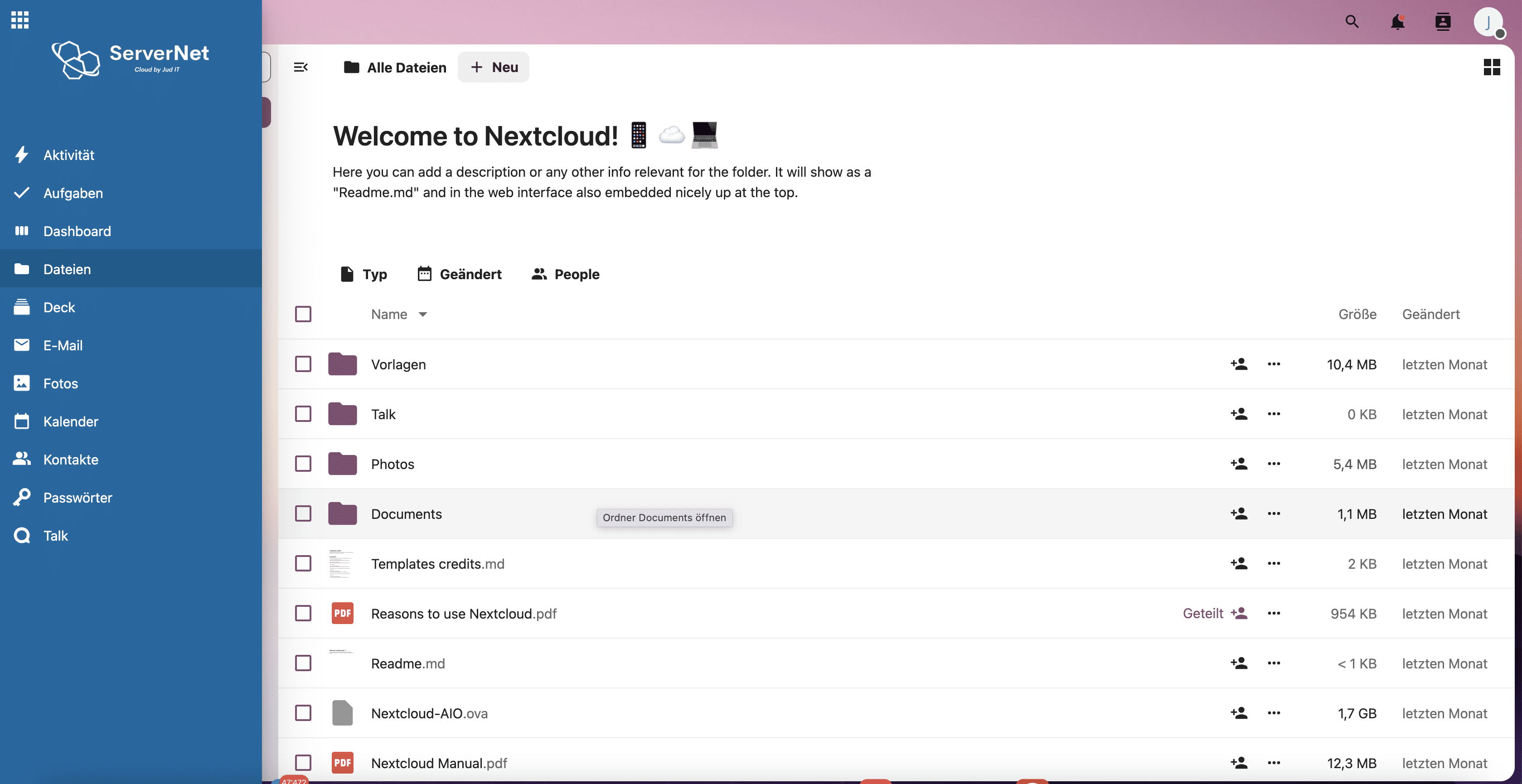
Task: Open actions menu for Talk folder
Action: point(1274,414)
